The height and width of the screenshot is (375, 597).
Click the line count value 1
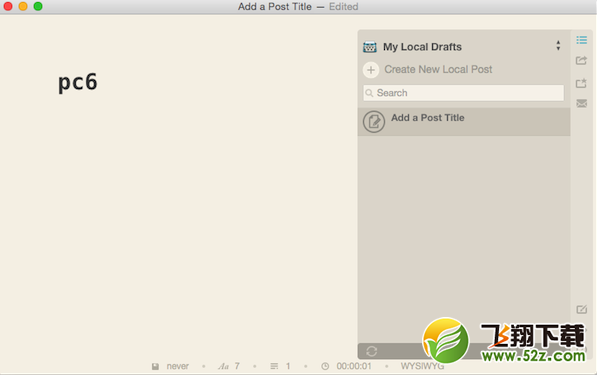(288, 366)
